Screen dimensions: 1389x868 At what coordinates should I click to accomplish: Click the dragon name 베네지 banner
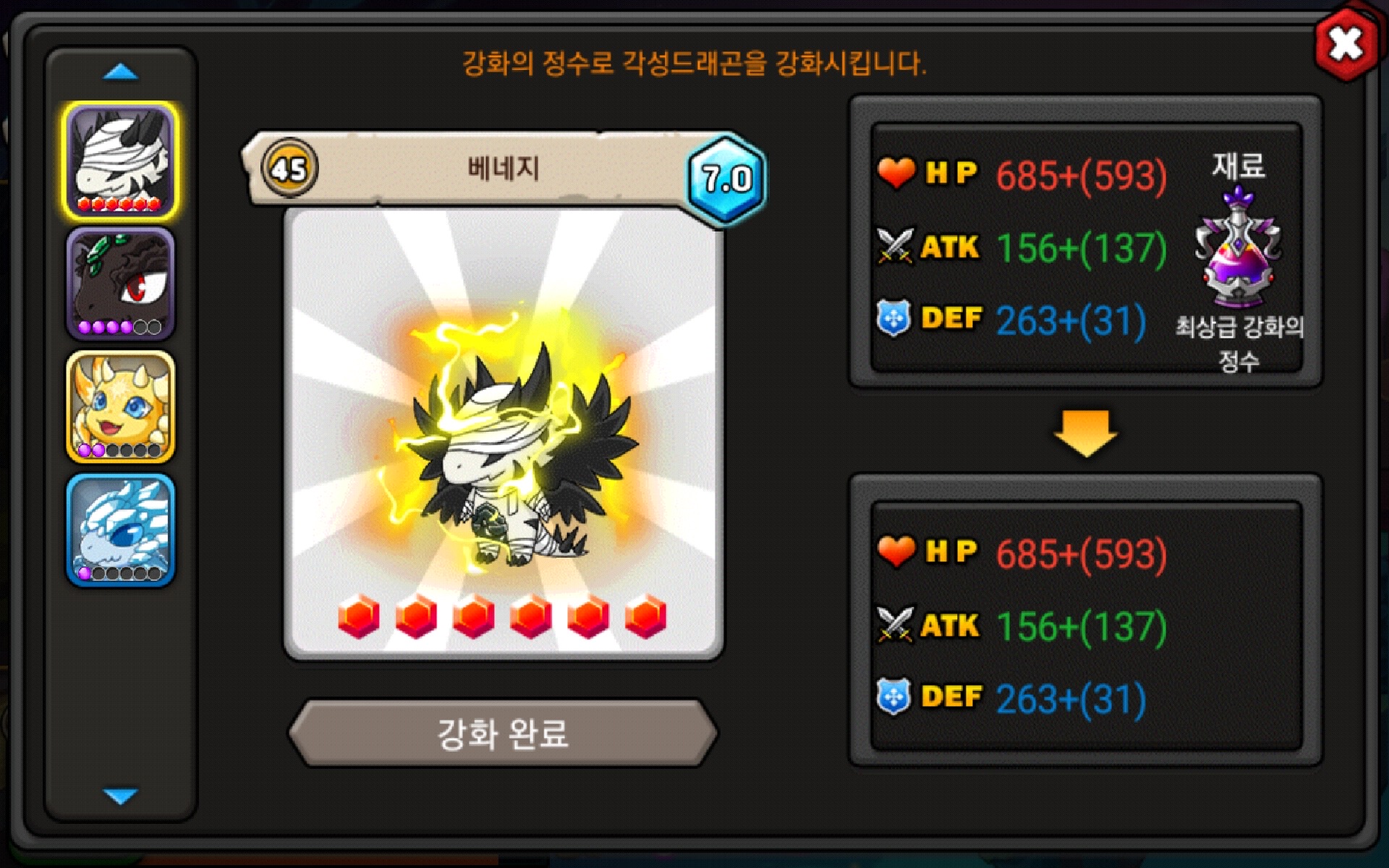pyautogui.click(x=503, y=169)
